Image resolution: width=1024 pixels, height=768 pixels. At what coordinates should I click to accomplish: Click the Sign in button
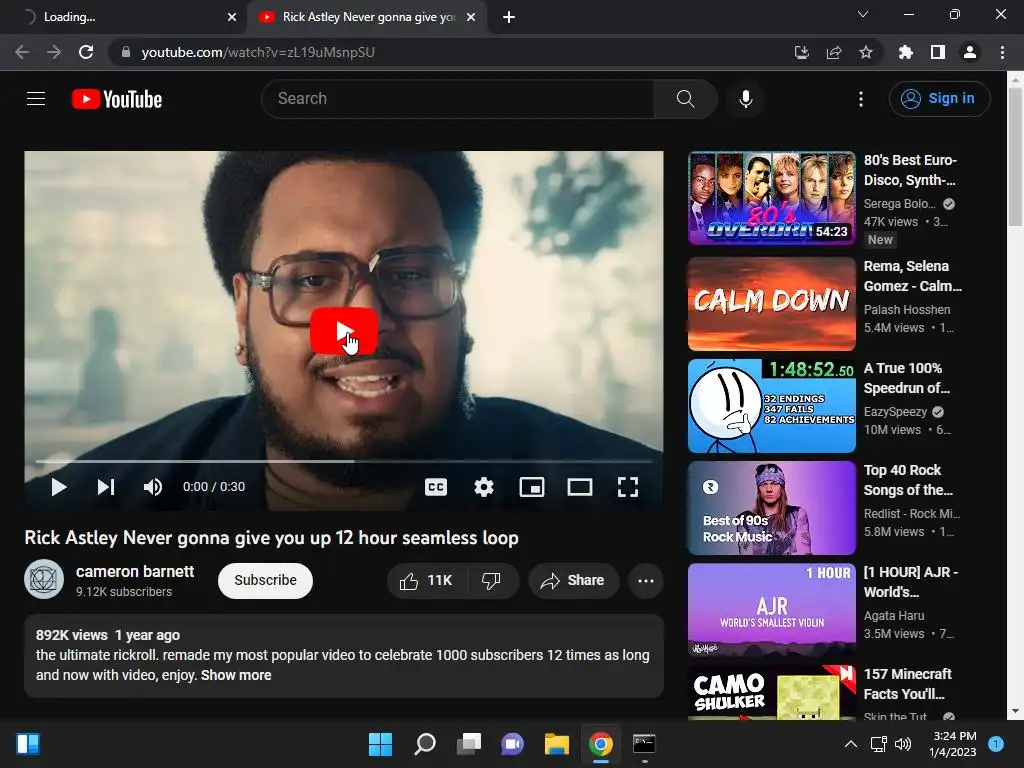(939, 99)
